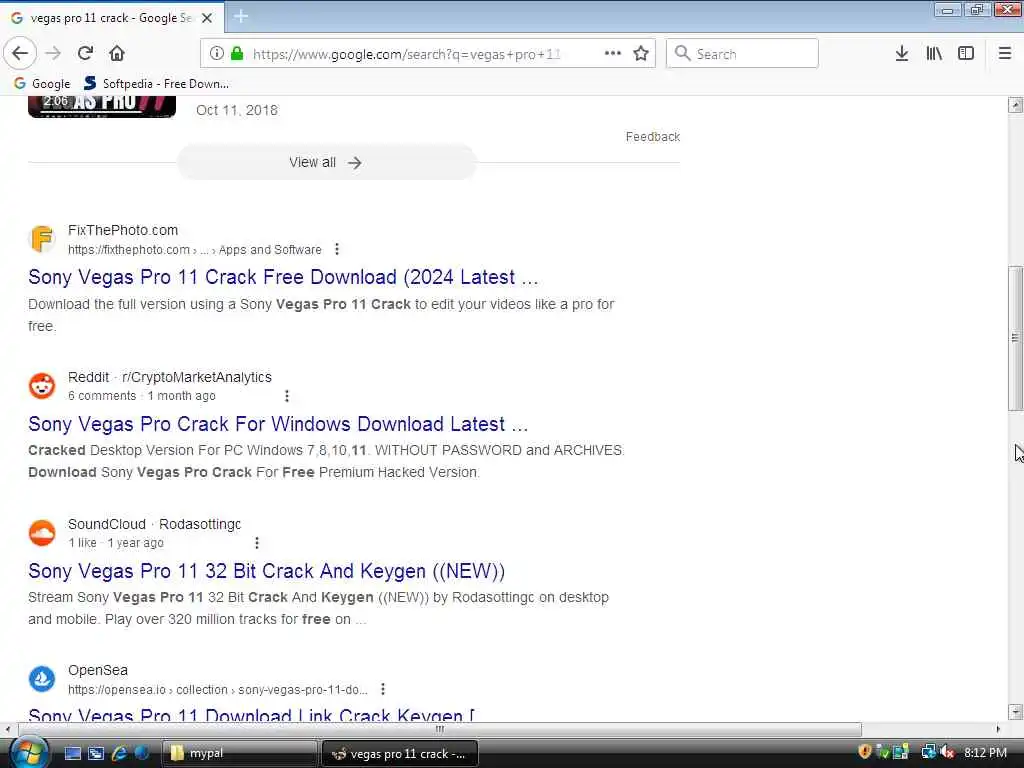Click the scroll up arrow
This screenshot has width=1024, height=768.
1015,104
